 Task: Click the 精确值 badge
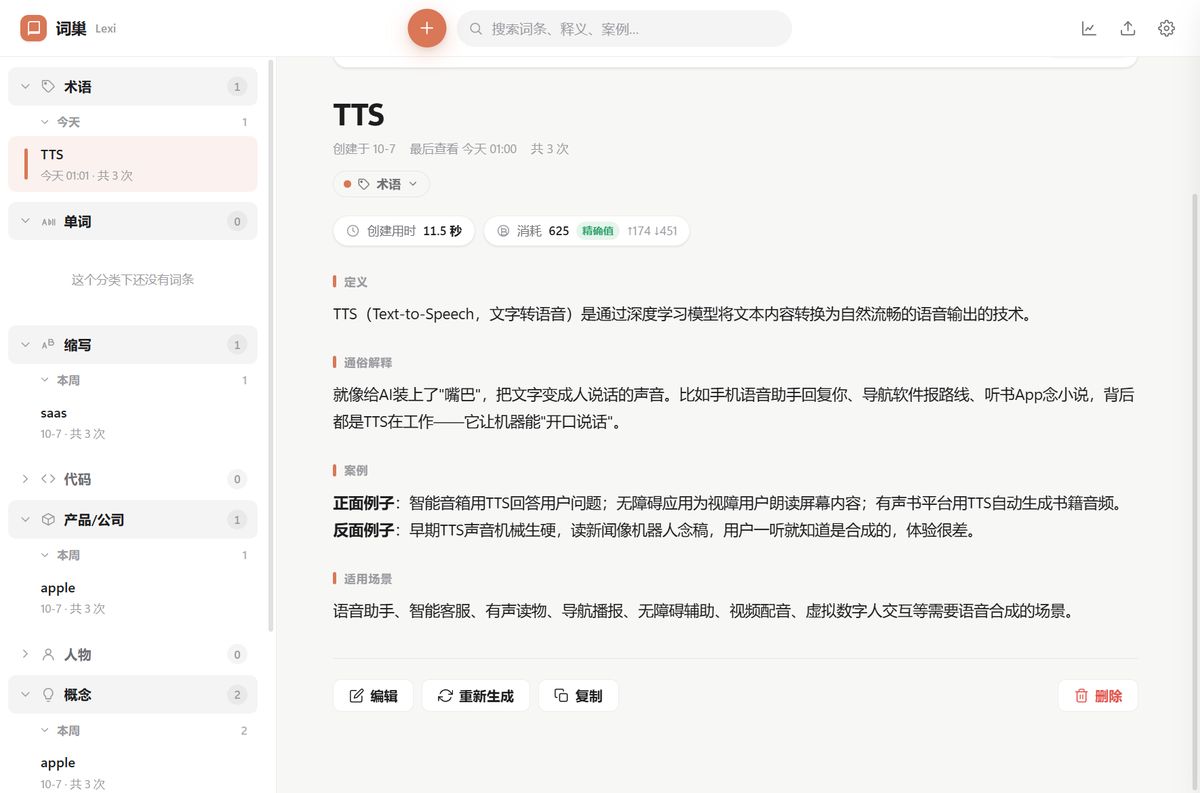pyautogui.click(x=598, y=231)
